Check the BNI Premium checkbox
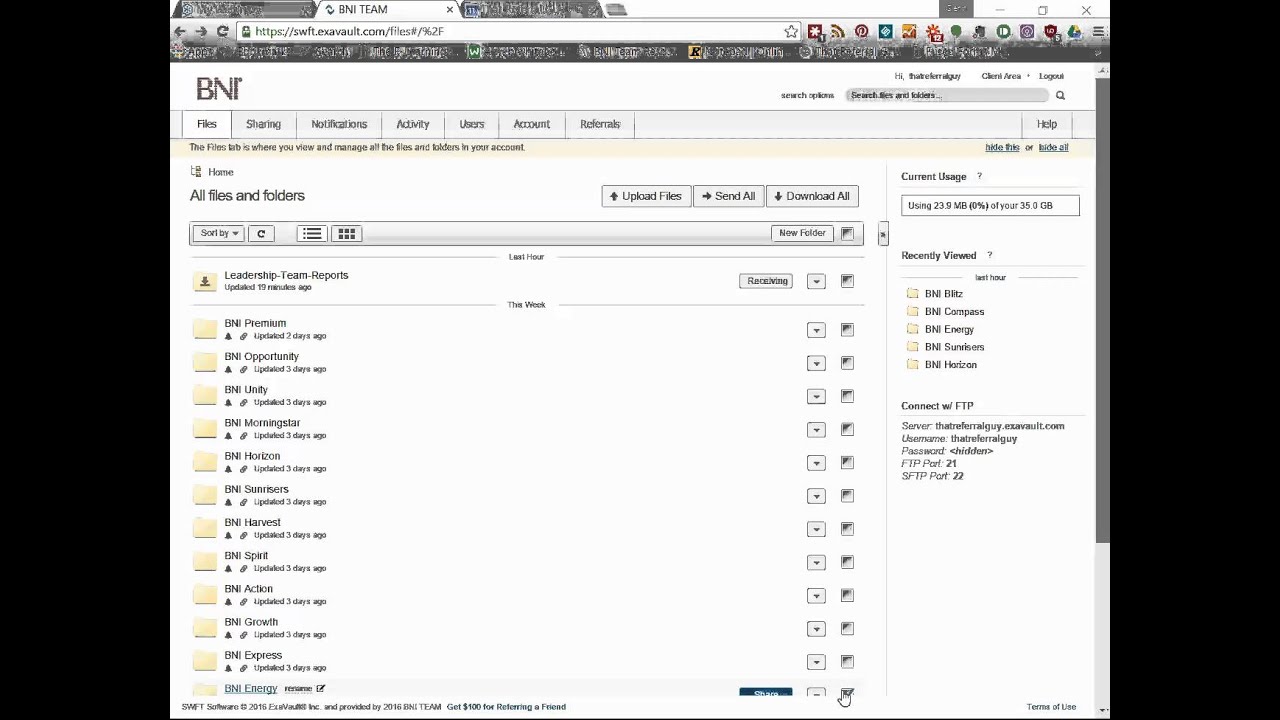This screenshot has width=1280, height=720. click(x=847, y=329)
